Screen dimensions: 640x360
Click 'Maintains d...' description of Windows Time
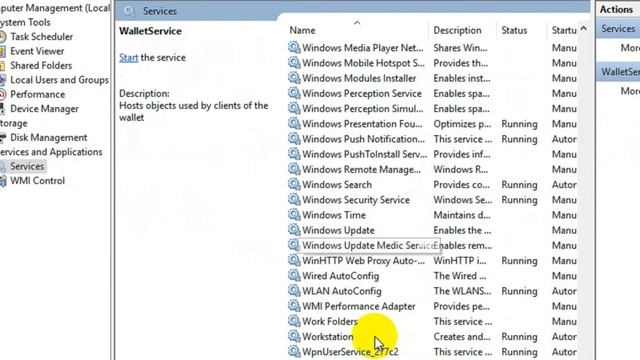pyautogui.click(x=462, y=215)
